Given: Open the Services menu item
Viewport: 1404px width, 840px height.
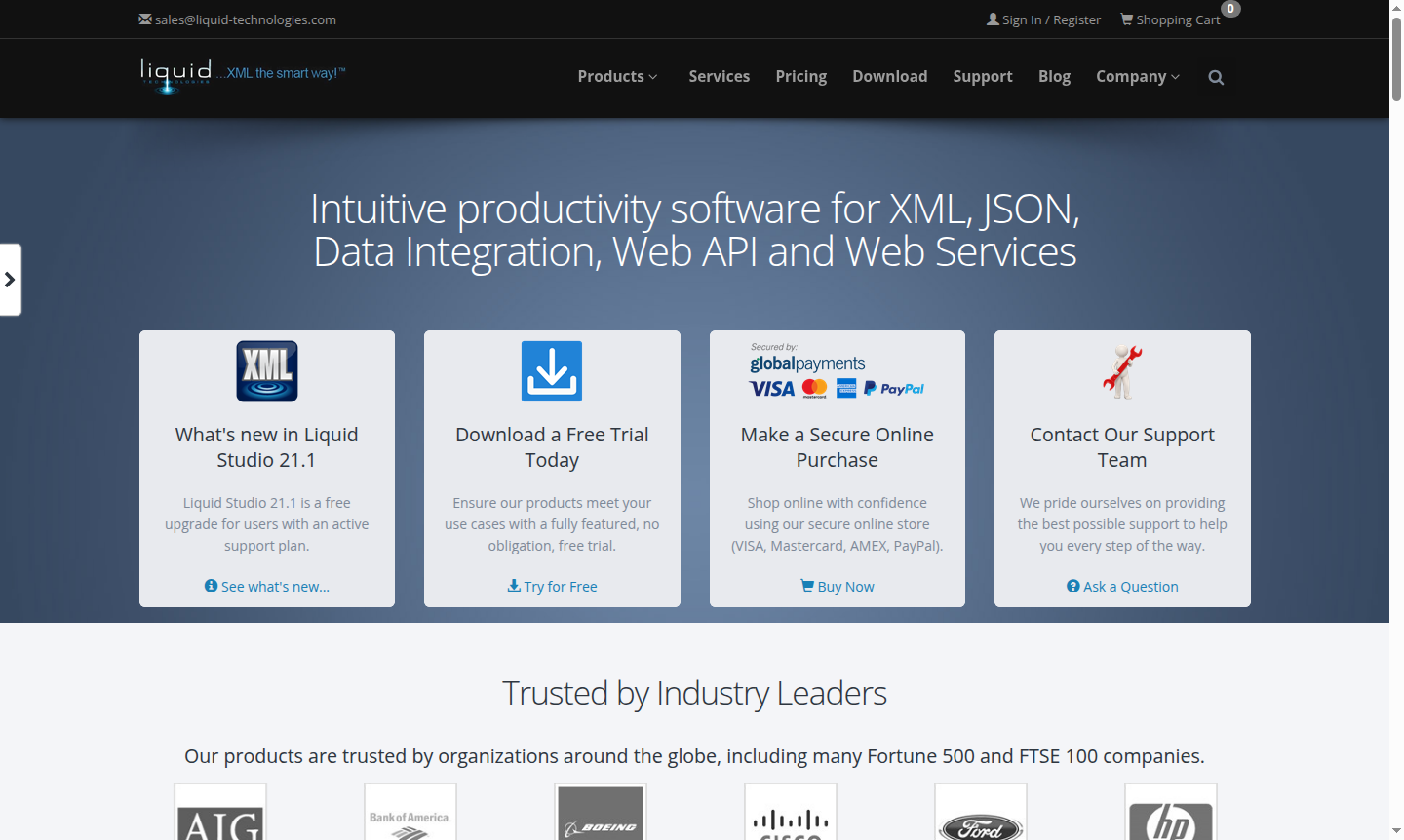Looking at the screenshot, I should pyautogui.click(x=719, y=77).
